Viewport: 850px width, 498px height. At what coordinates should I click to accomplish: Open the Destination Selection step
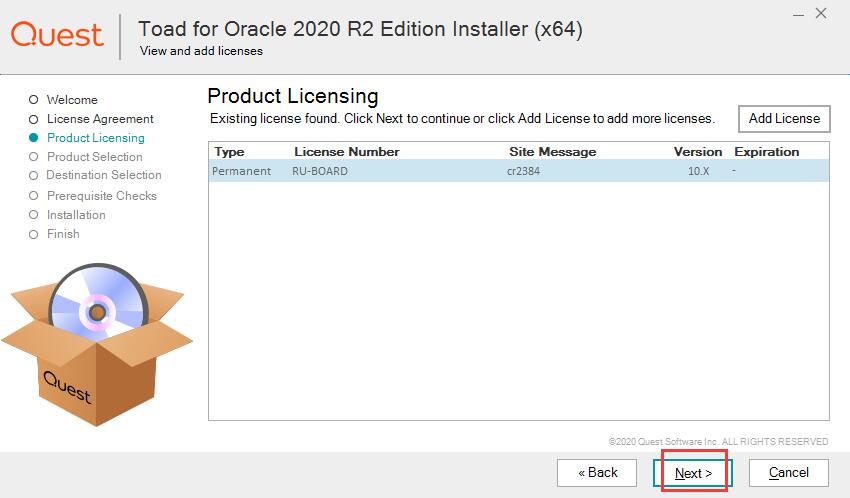click(103, 175)
